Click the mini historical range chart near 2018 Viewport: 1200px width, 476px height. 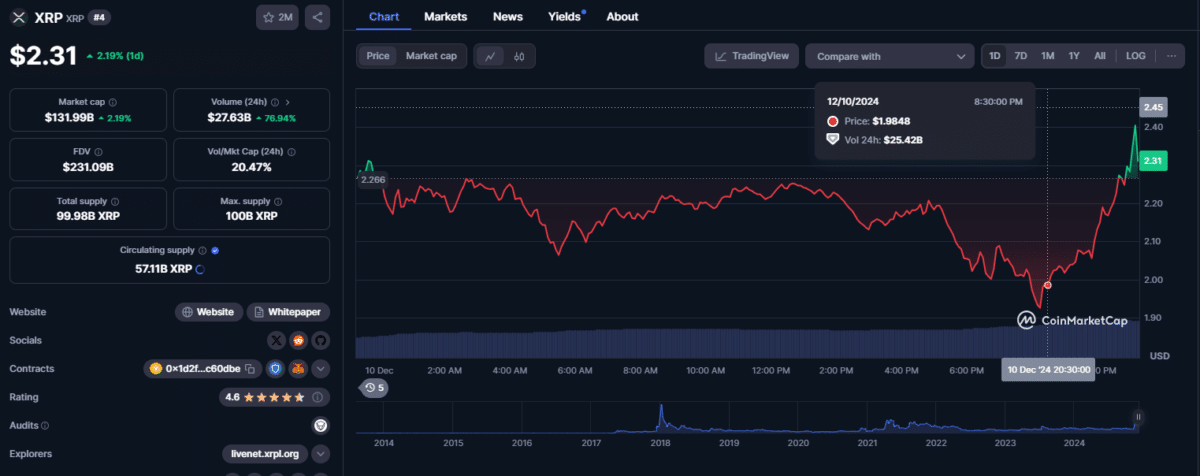(x=659, y=417)
